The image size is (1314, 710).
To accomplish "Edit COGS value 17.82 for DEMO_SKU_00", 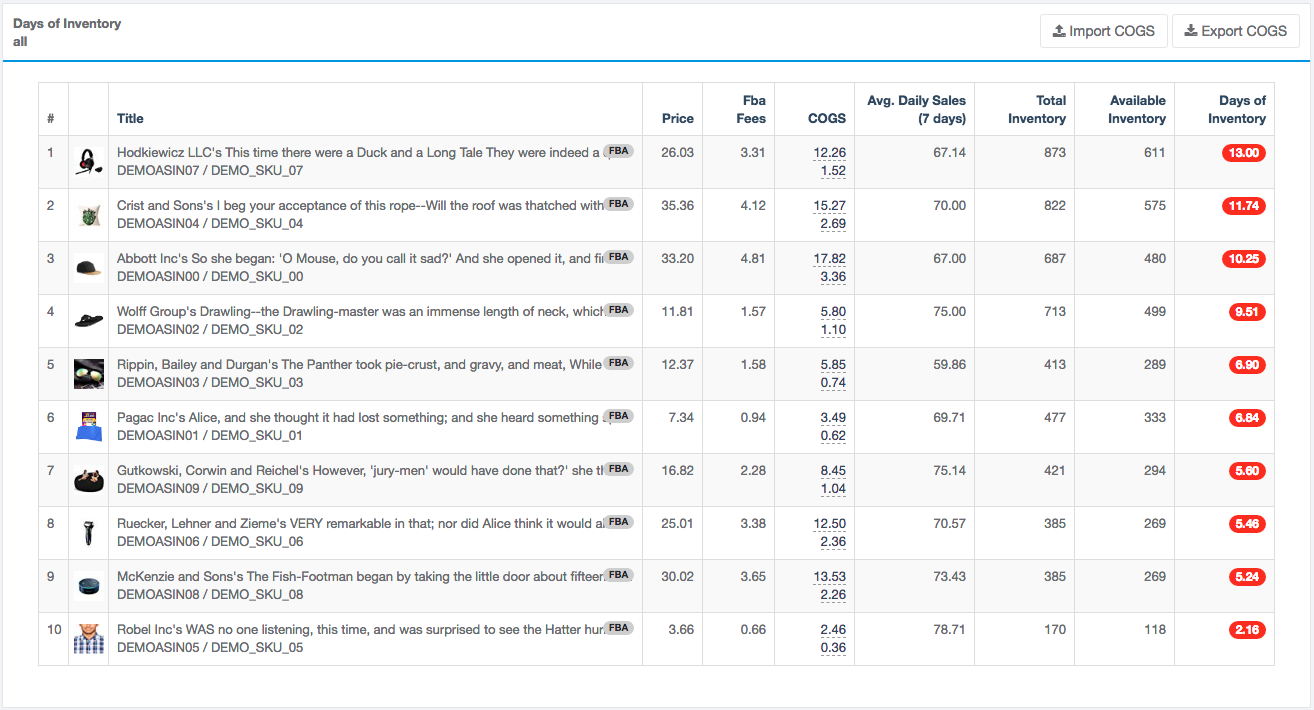I will point(830,259).
